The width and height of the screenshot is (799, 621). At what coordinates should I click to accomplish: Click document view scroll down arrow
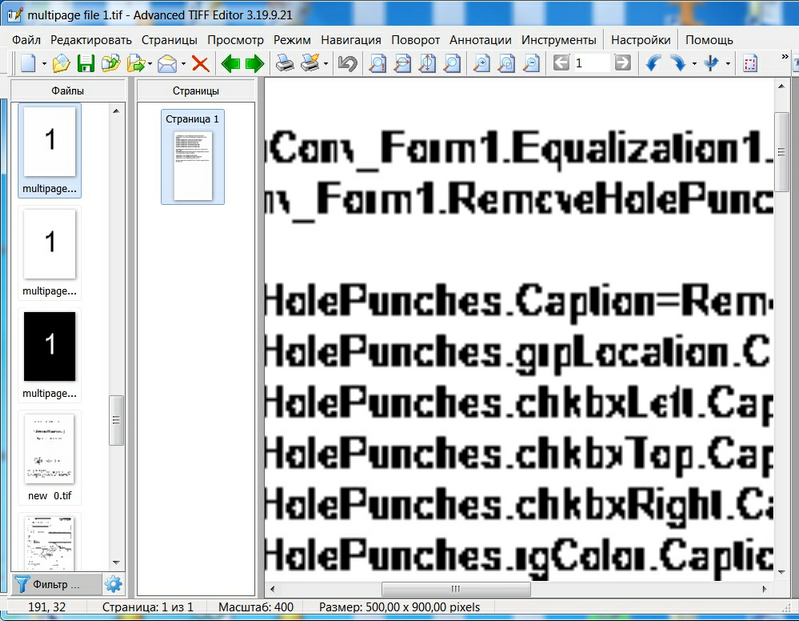(782, 573)
